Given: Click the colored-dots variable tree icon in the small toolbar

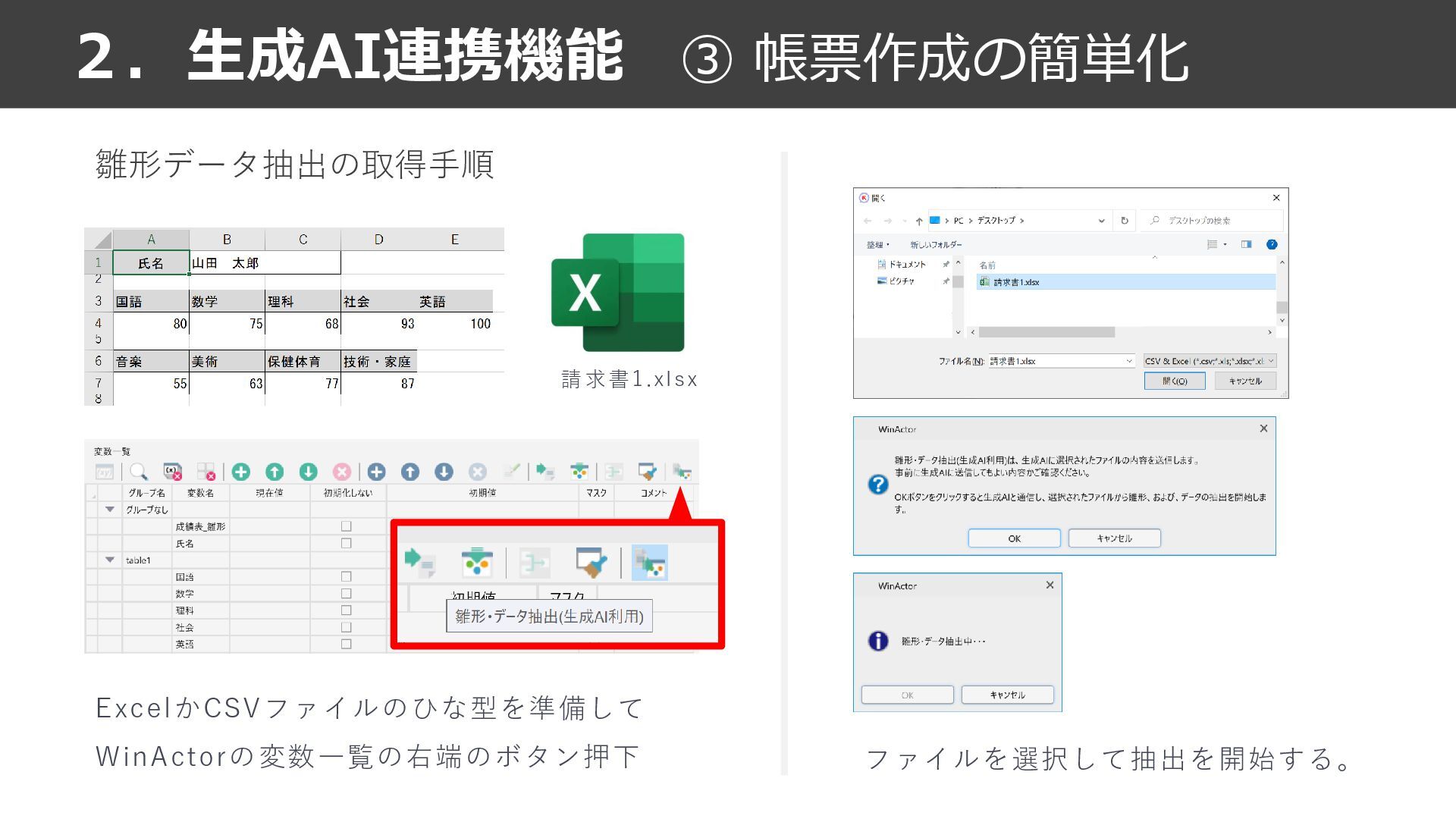Looking at the screenshot, I should (579, 472).
